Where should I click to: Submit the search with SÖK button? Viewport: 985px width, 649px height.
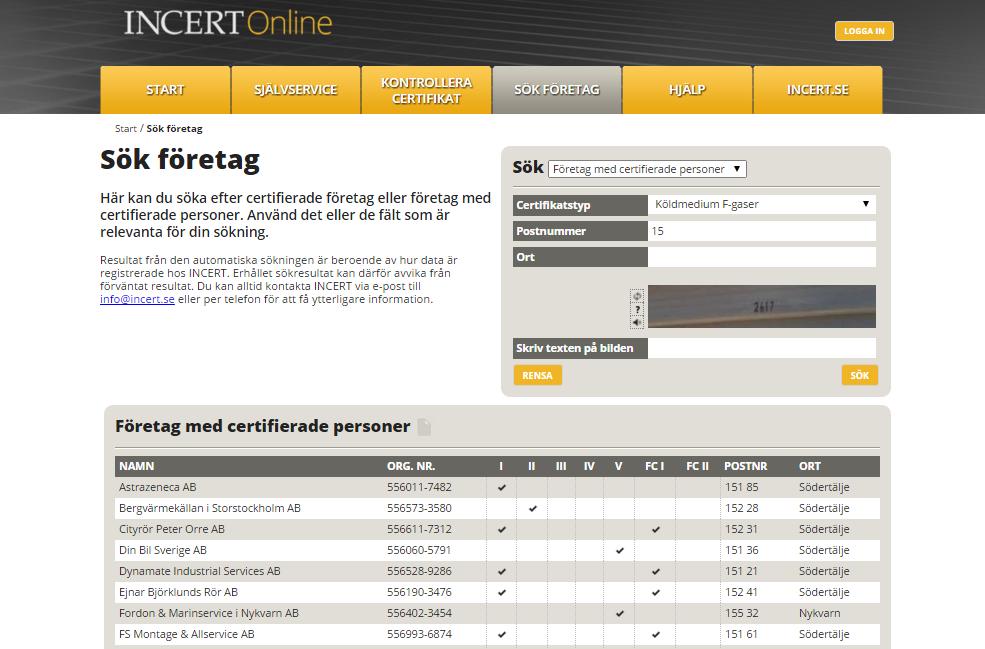click(x=859, y=375)
